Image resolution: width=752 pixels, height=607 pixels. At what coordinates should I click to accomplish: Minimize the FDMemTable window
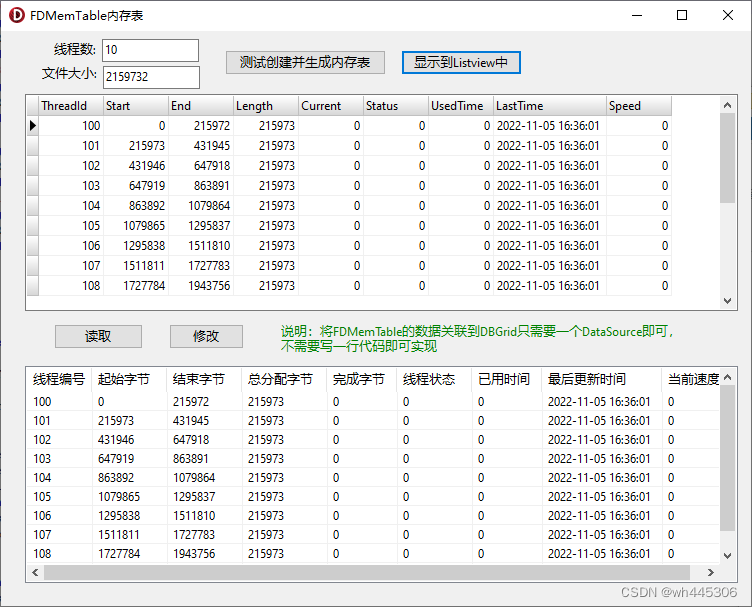637,15
